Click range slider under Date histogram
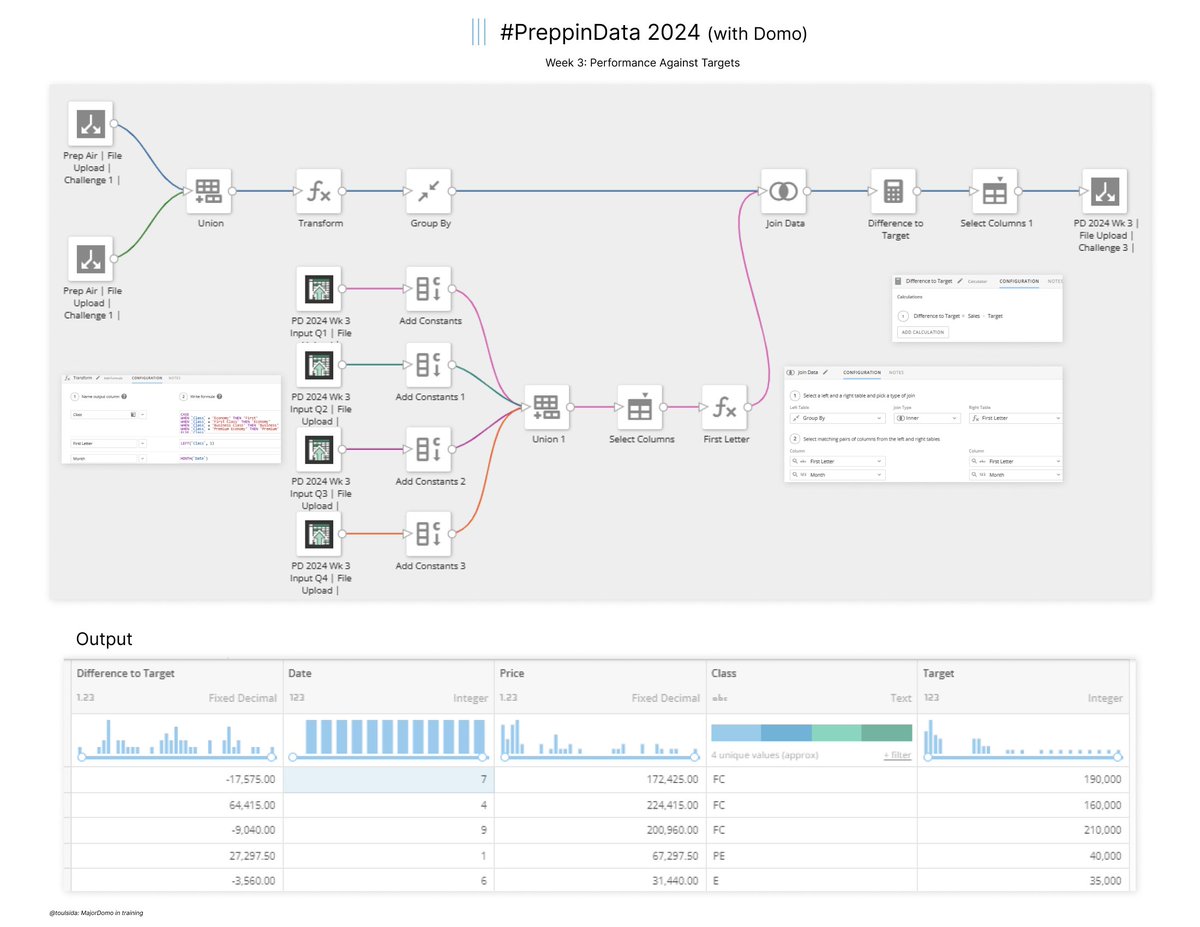The width and height of the screenshot is (1200, 927). coord(388,757)
